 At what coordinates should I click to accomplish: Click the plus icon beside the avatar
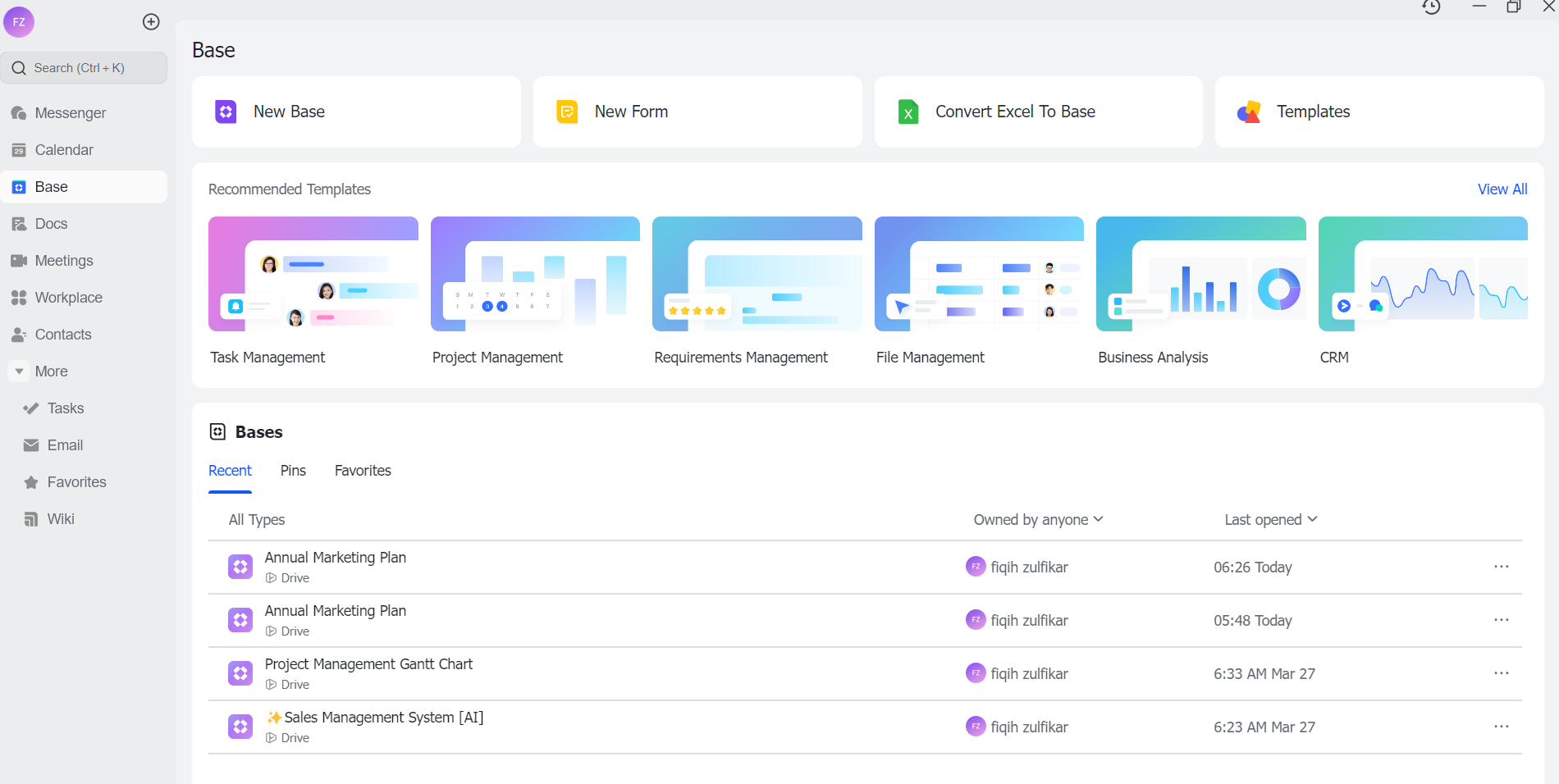(151, 22)
